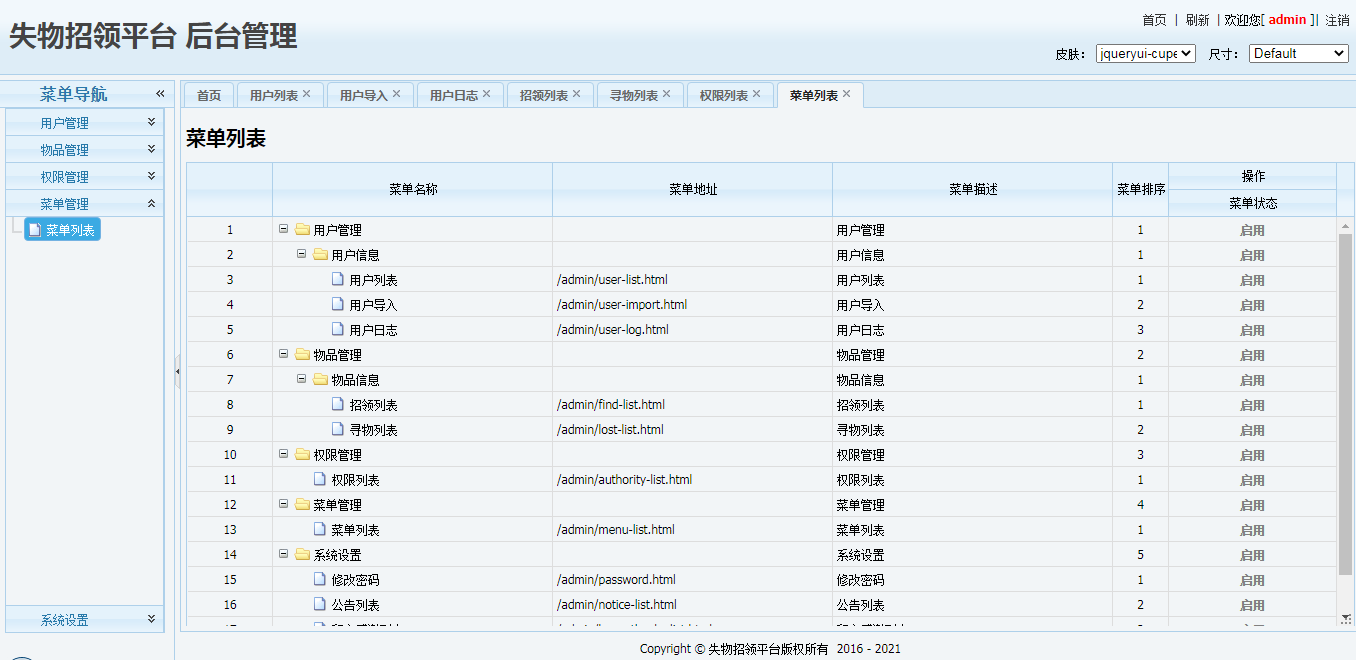Collapse the 物品信息 tree node

click(302, 379)
